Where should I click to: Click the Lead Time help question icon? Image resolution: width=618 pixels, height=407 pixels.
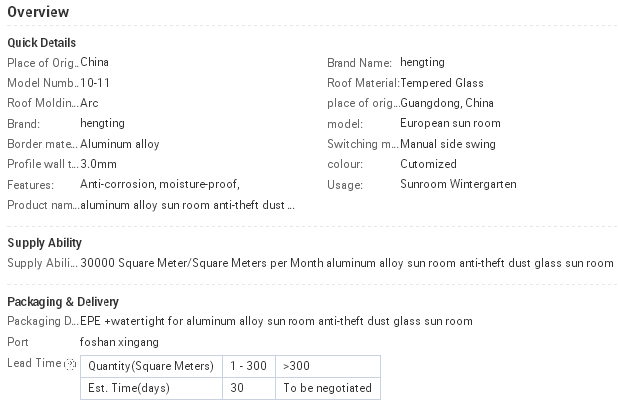tap(71, 364)
